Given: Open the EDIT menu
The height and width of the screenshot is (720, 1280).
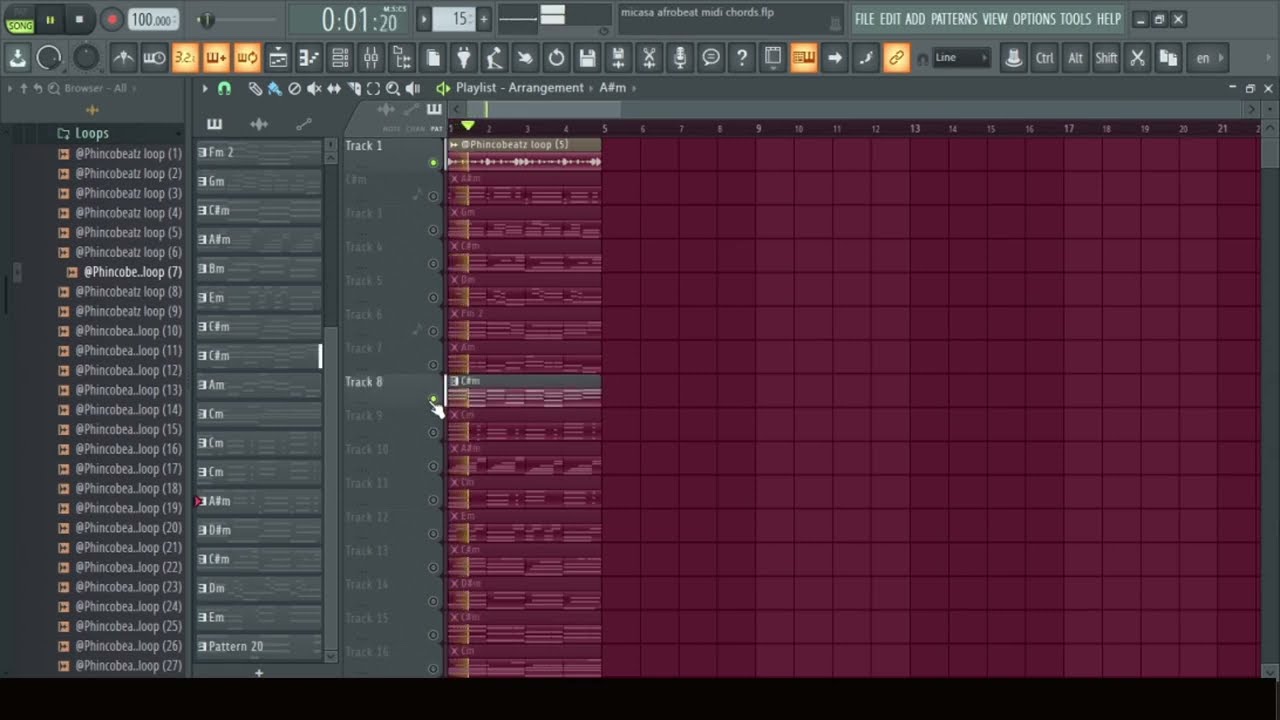Looking at the screenshot, I should point(890,19).
